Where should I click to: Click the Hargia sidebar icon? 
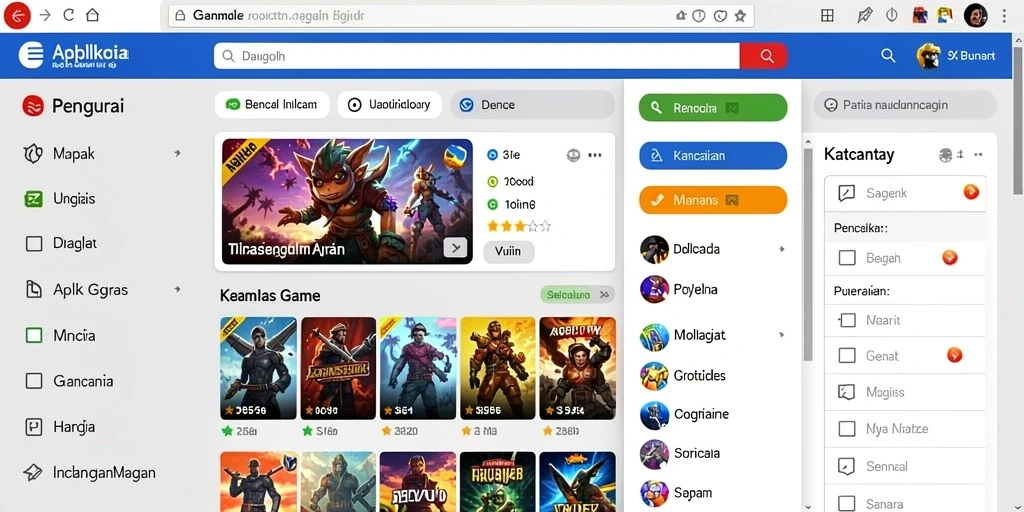pos(33,426)
